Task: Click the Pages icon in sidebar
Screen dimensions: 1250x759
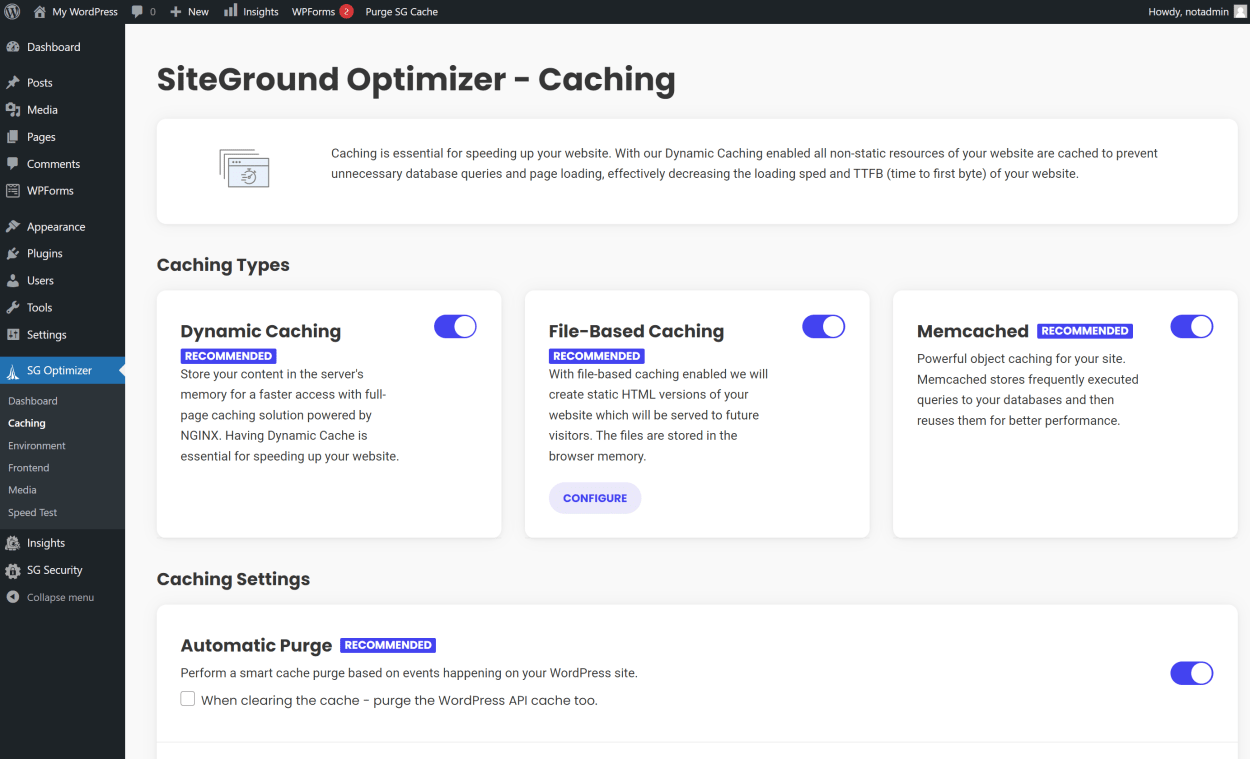Action: click(13, 137)
